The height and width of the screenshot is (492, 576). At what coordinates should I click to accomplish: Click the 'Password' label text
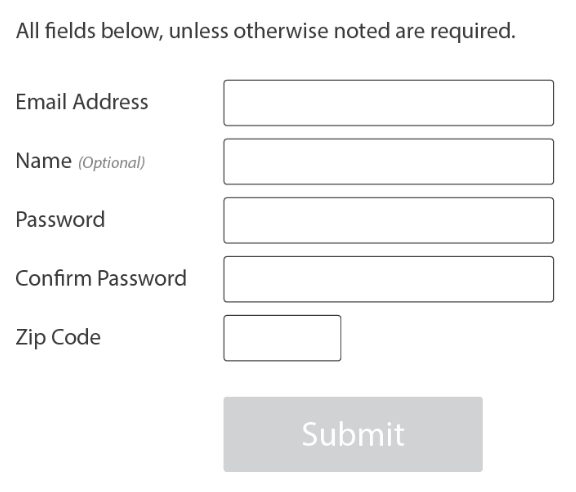click(x=60, y=220)
